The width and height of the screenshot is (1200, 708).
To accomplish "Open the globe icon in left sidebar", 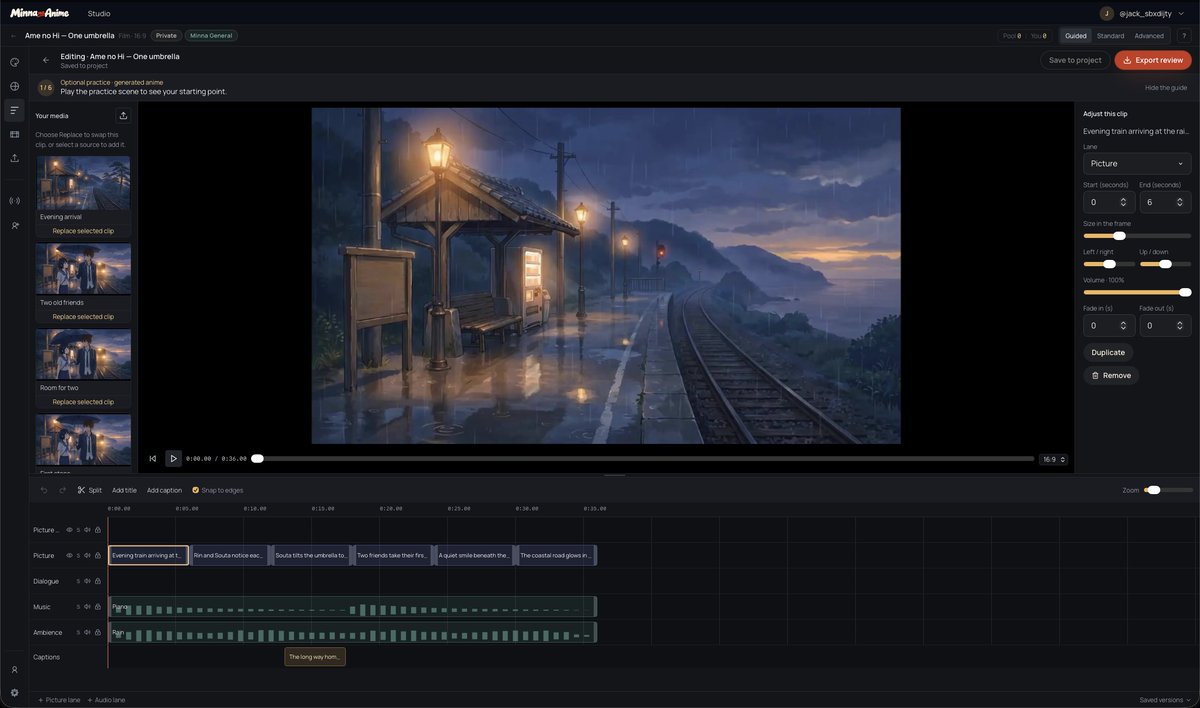I will coord(14,86).
